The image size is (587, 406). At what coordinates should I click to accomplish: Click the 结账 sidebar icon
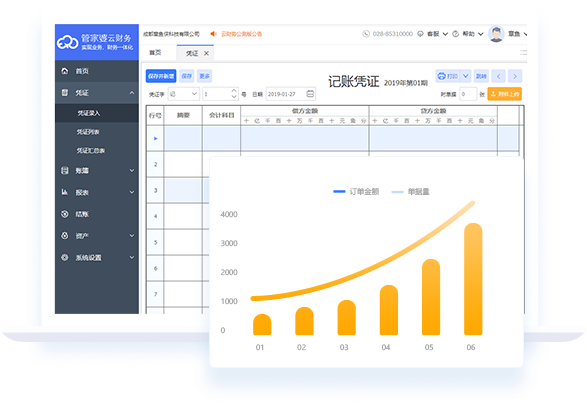pyautogui.click(x=65, y=214)
